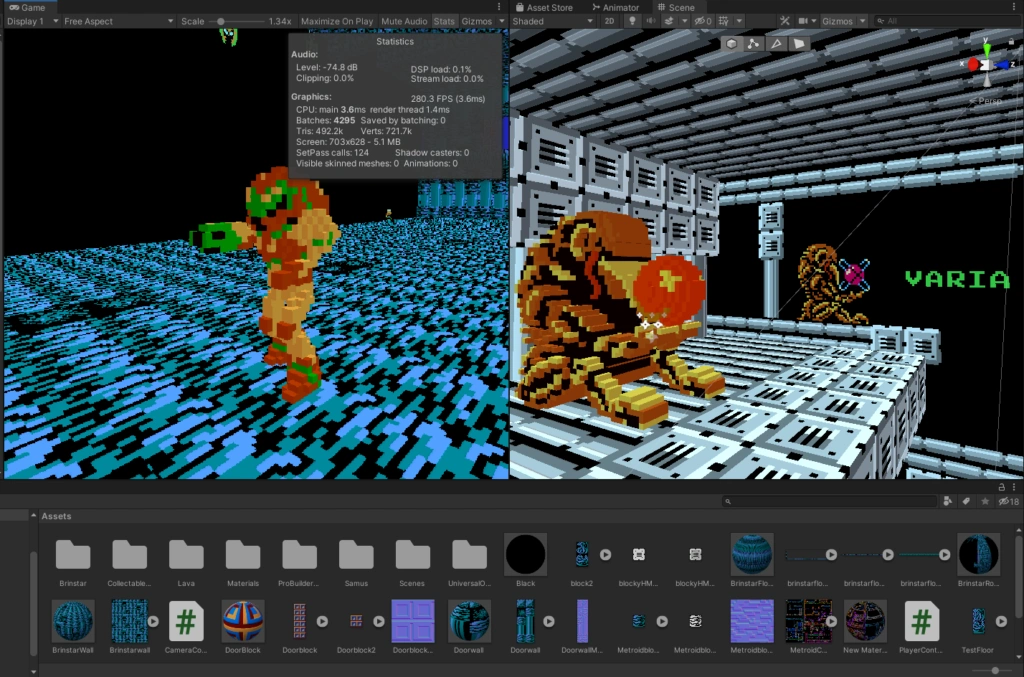Toggle hidden objects visibility counter in Scene toolbar
The height and width of the screenshot is (677, 1024).
pos(703,21)
